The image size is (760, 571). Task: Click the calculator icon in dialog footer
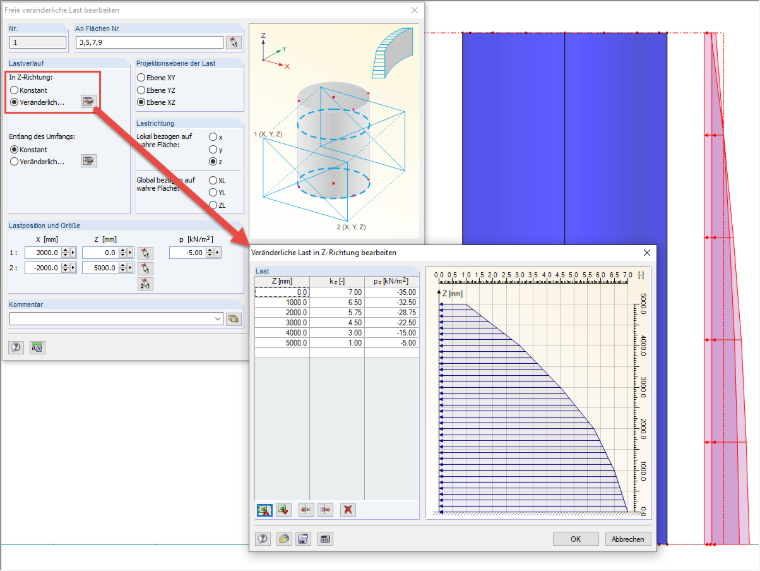(x=325, y=539)
